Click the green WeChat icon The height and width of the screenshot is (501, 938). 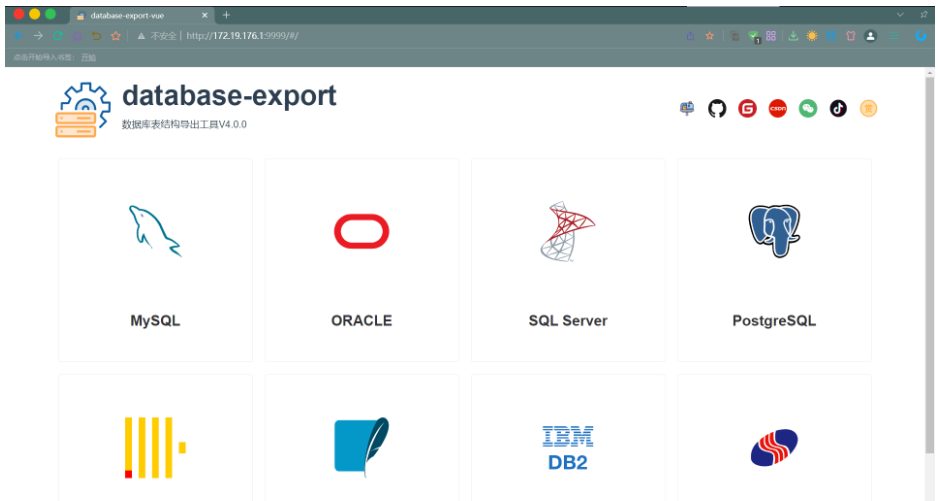click(x=808, y=108)
